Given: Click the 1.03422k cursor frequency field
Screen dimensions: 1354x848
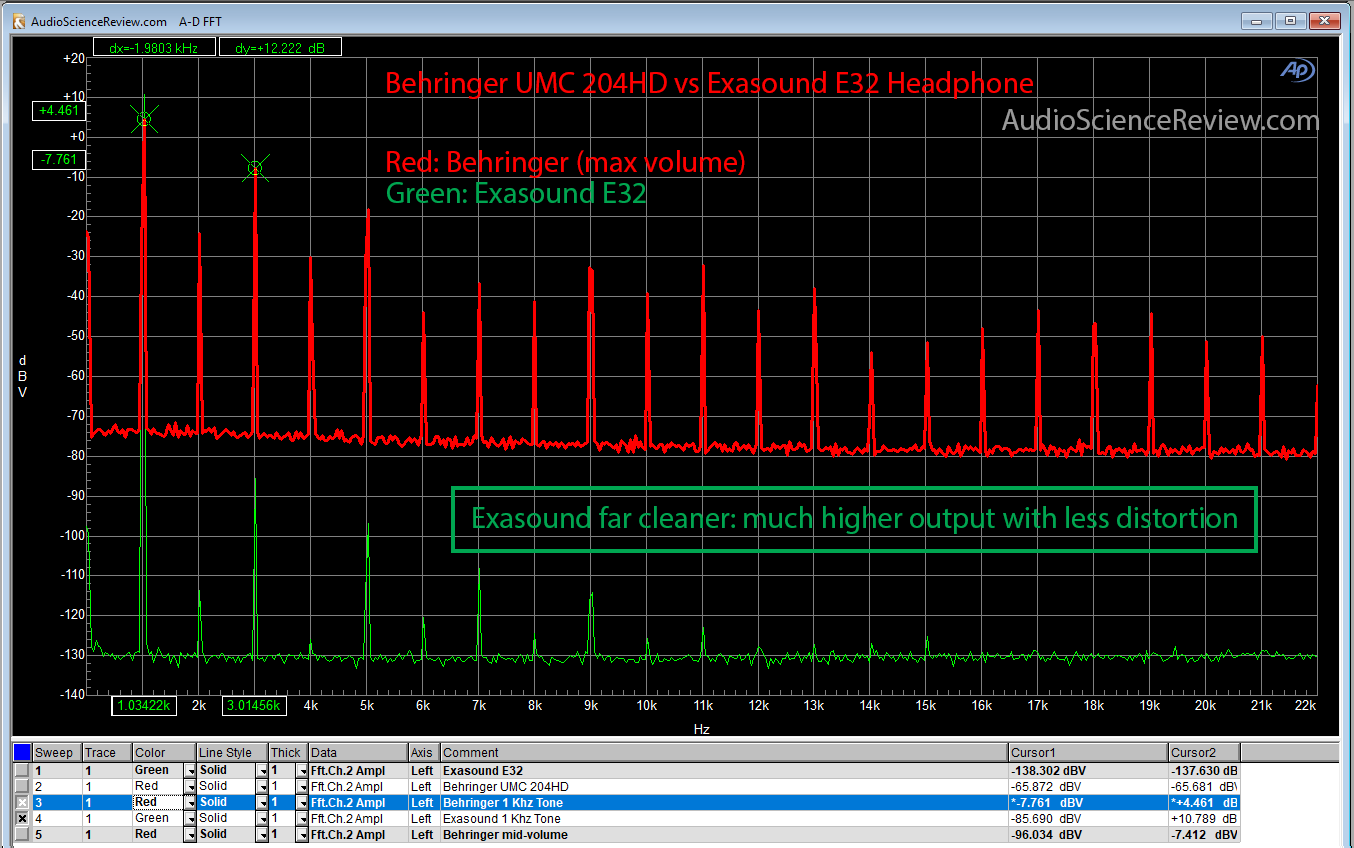Looking at the screenshot, I should click(x=146, y=706).
